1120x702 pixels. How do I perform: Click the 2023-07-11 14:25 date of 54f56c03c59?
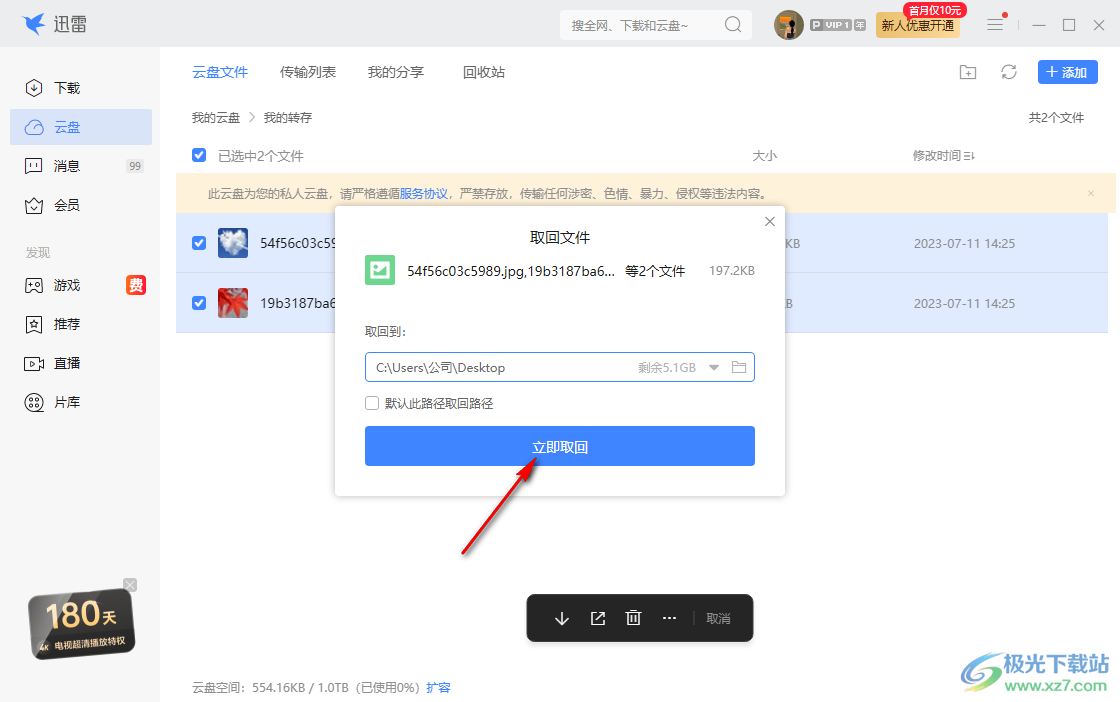964,244
